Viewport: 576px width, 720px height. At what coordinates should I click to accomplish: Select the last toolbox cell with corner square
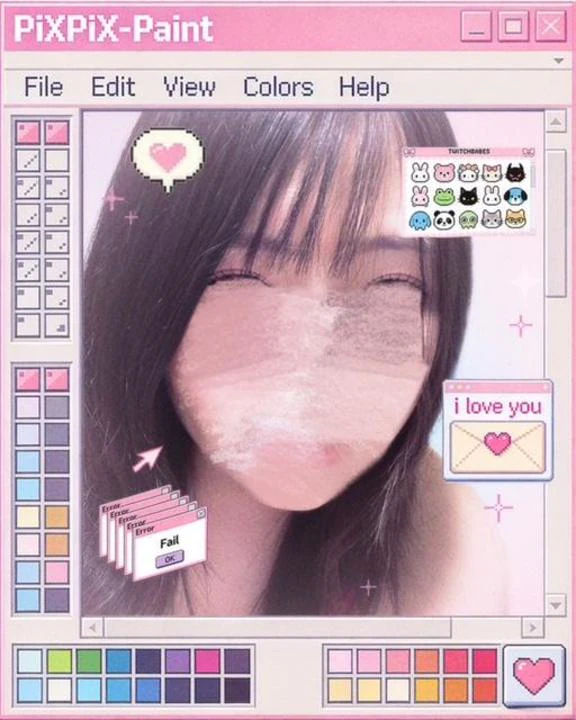coord(56,326)
